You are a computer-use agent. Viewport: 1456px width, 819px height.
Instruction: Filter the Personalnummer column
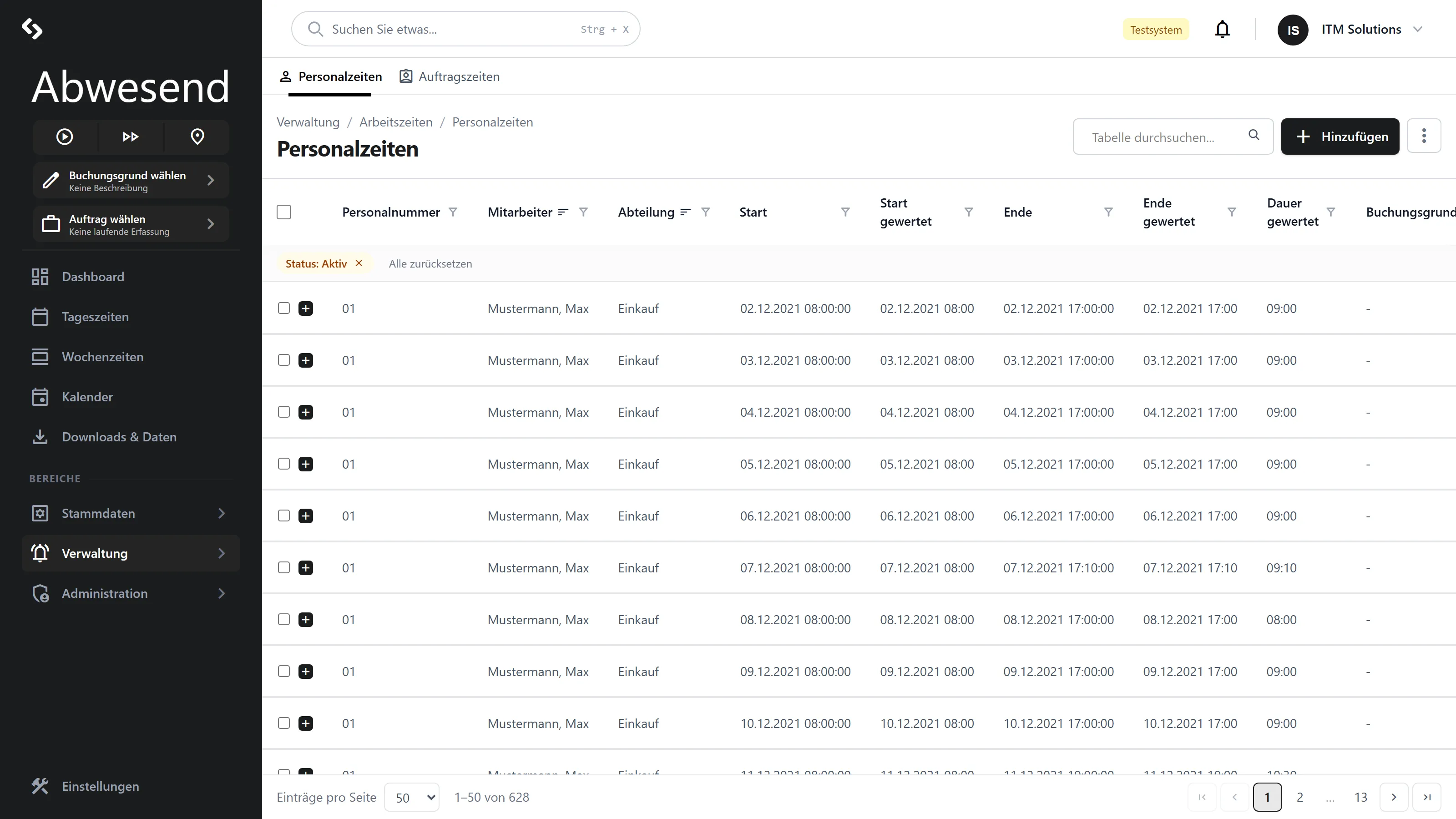(453, 212)
